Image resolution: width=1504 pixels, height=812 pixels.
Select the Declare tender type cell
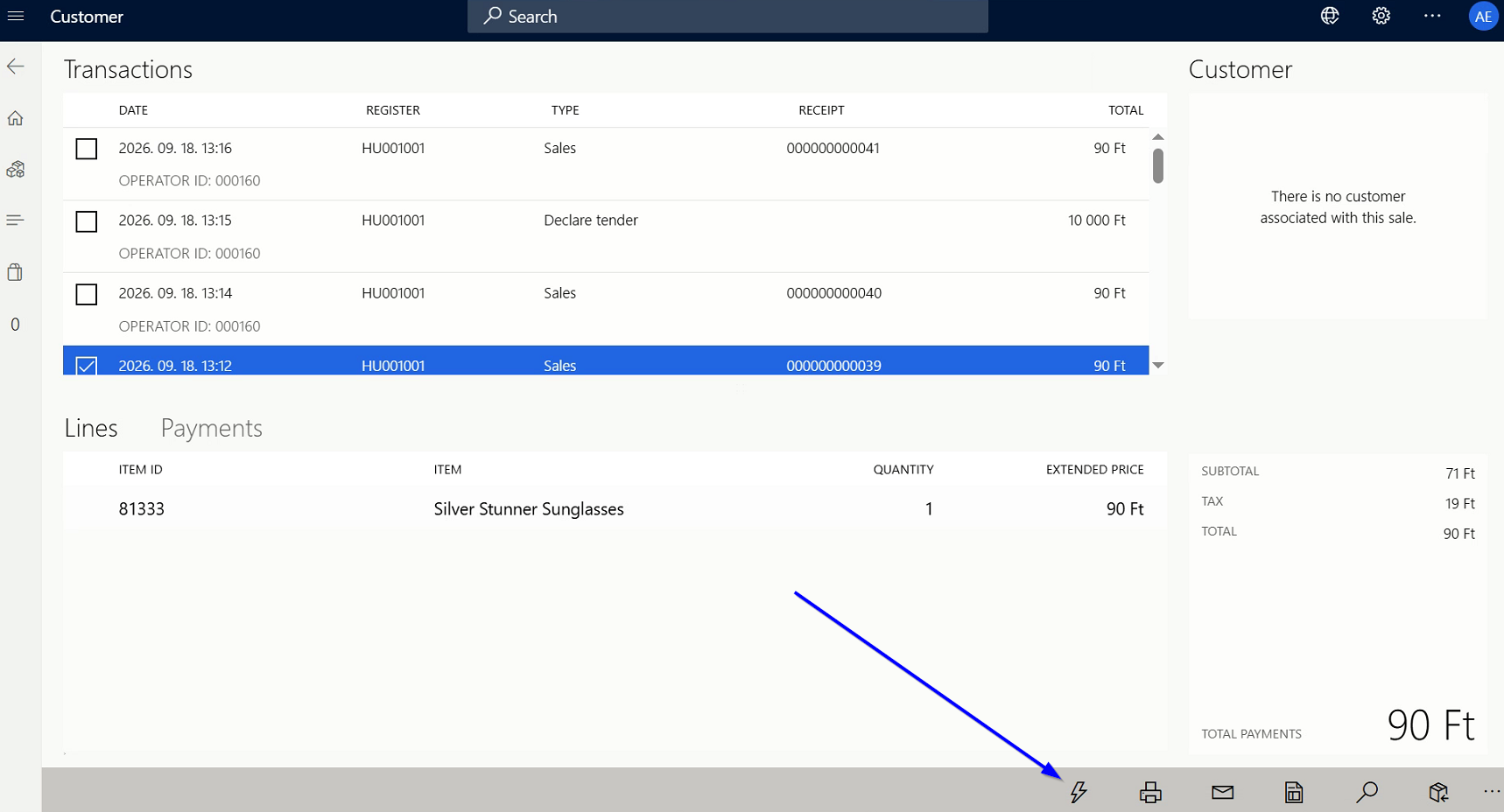[591, 220]
